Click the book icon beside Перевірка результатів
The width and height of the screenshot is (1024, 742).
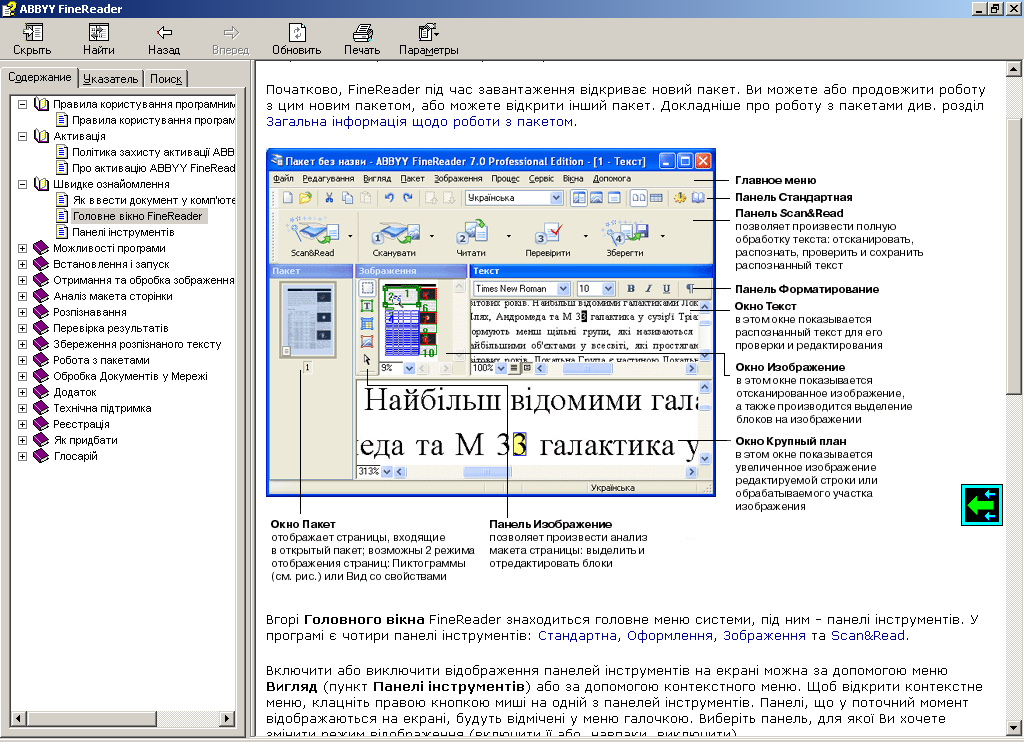(41, 328)
